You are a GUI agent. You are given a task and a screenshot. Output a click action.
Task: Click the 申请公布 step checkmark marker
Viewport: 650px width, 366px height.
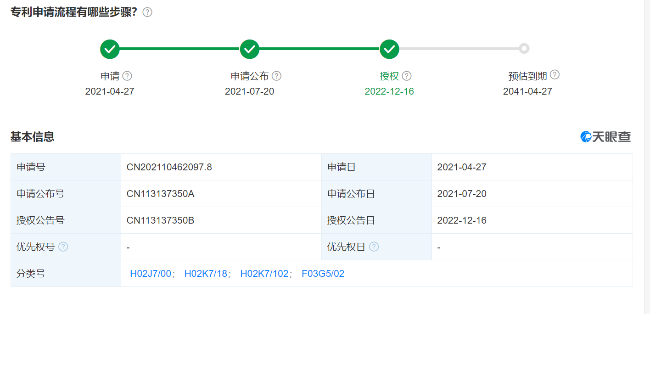[x=250, y=49]
